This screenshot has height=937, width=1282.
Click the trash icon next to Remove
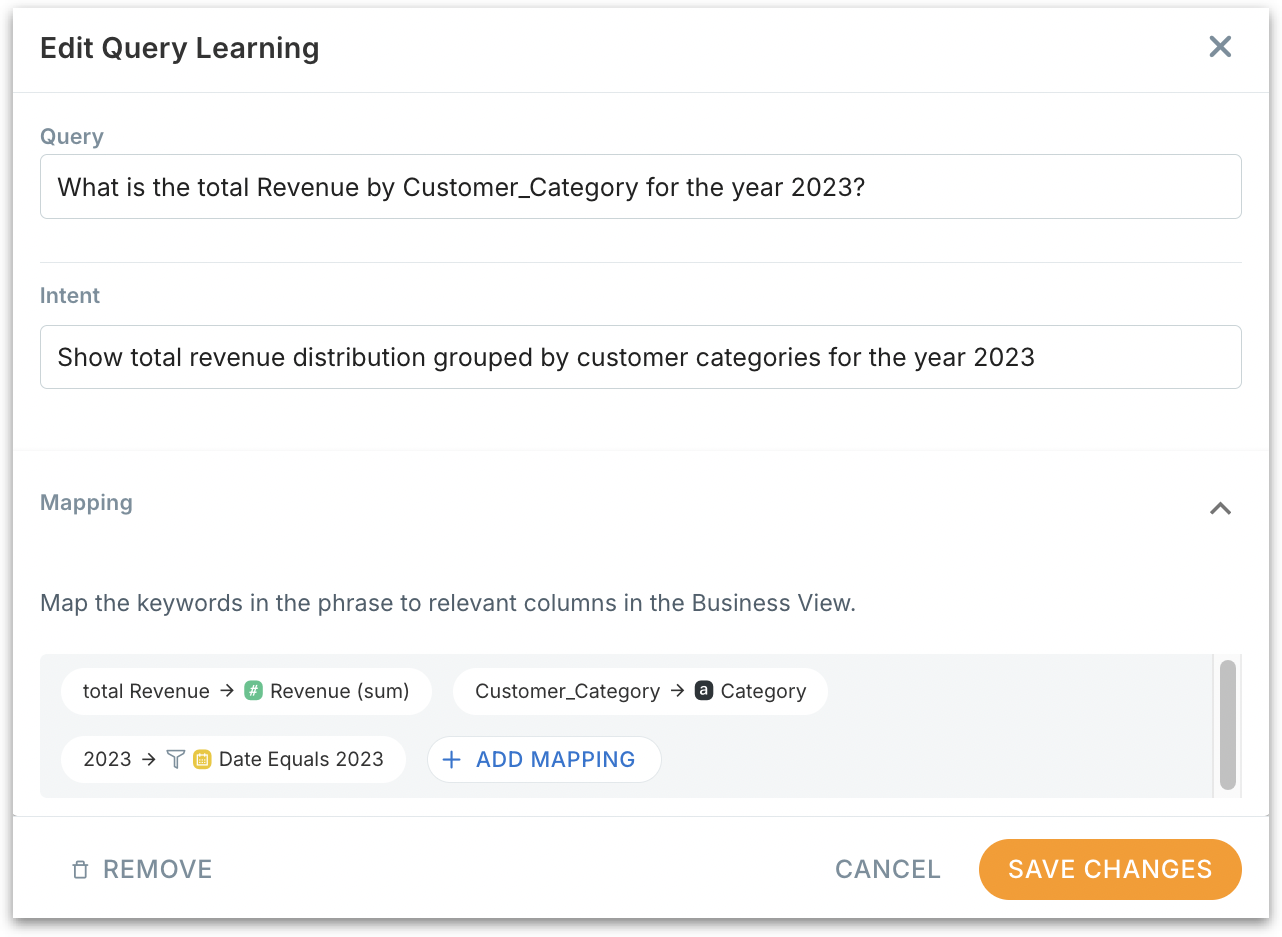tap(81, 870)
